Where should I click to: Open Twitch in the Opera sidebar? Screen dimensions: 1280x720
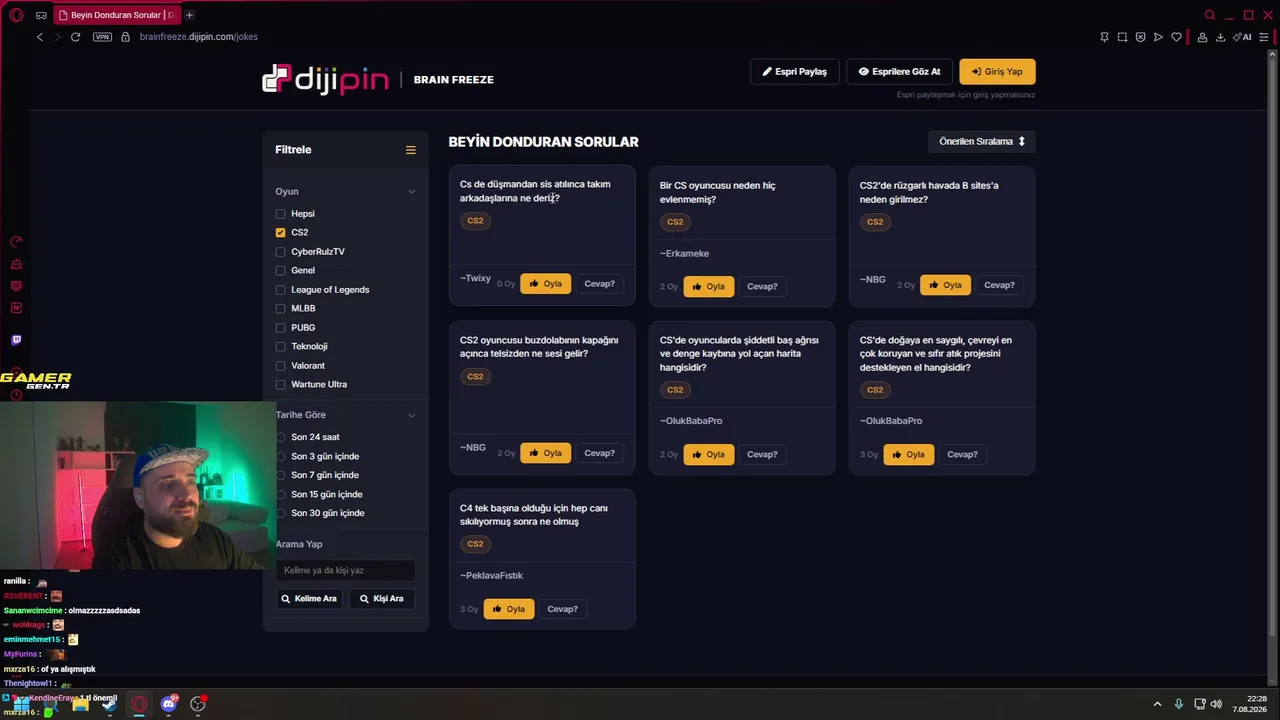16,340
